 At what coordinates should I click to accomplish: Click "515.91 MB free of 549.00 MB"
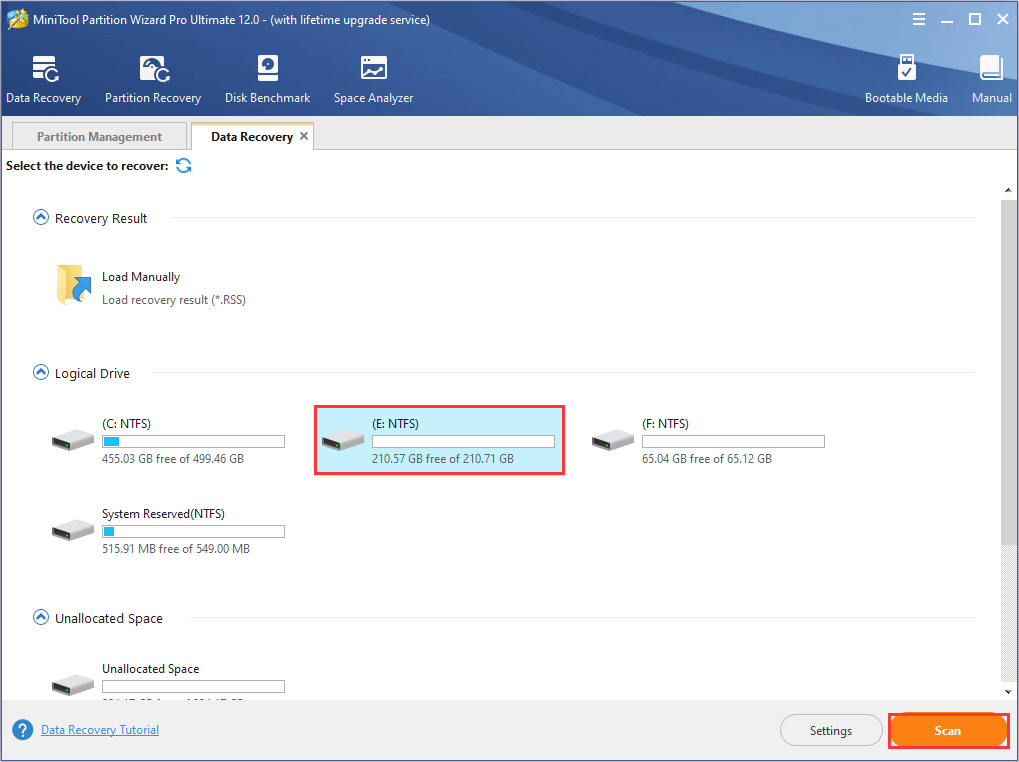pyautogui.click(x=175, y=549)
